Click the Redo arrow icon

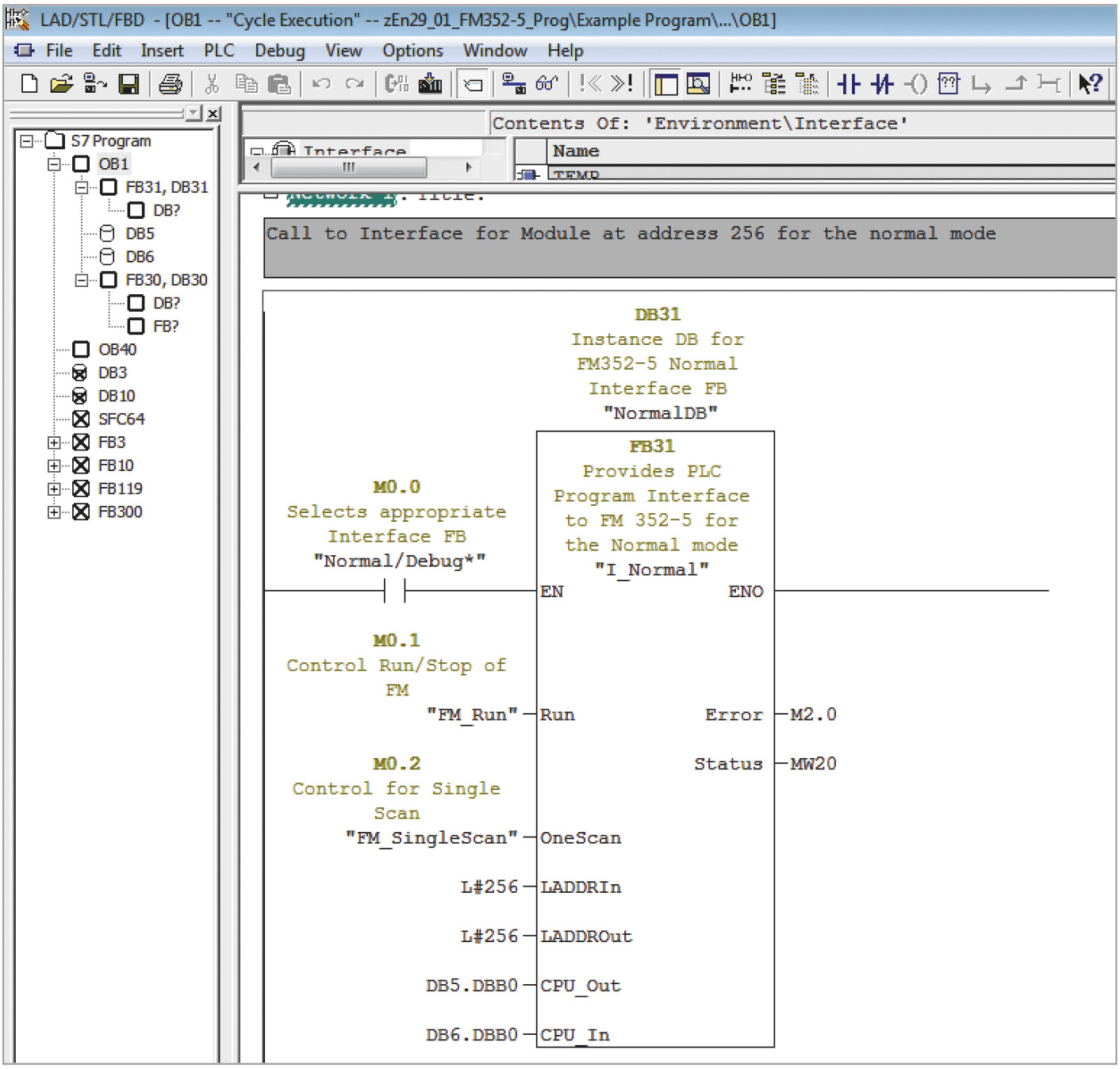point(355,83)
